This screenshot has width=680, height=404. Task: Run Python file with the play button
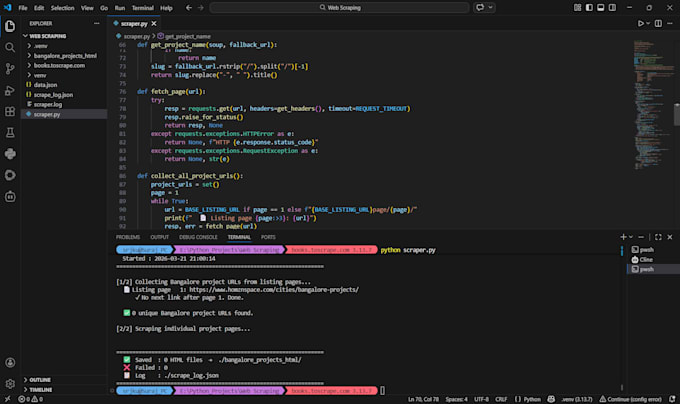[x=641, y=23]
